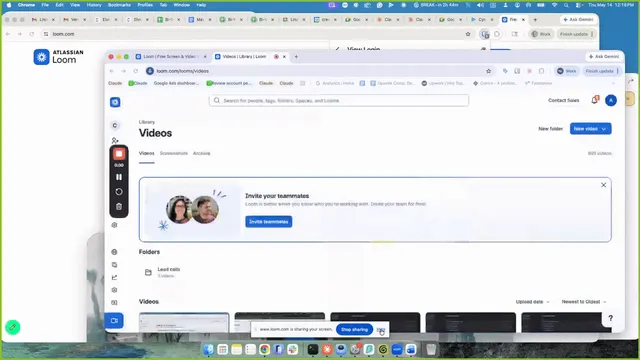The image size is (640, 360).
Task: Open the Profiles menu in the menu bar
Action: [145, 5]
